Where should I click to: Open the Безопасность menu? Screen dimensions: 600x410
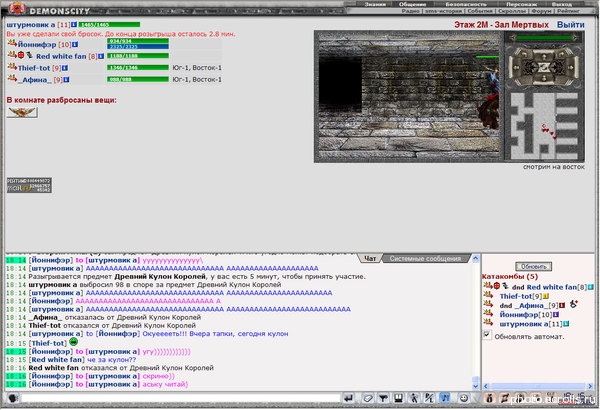pyautogui.click(x=466, y=4)
